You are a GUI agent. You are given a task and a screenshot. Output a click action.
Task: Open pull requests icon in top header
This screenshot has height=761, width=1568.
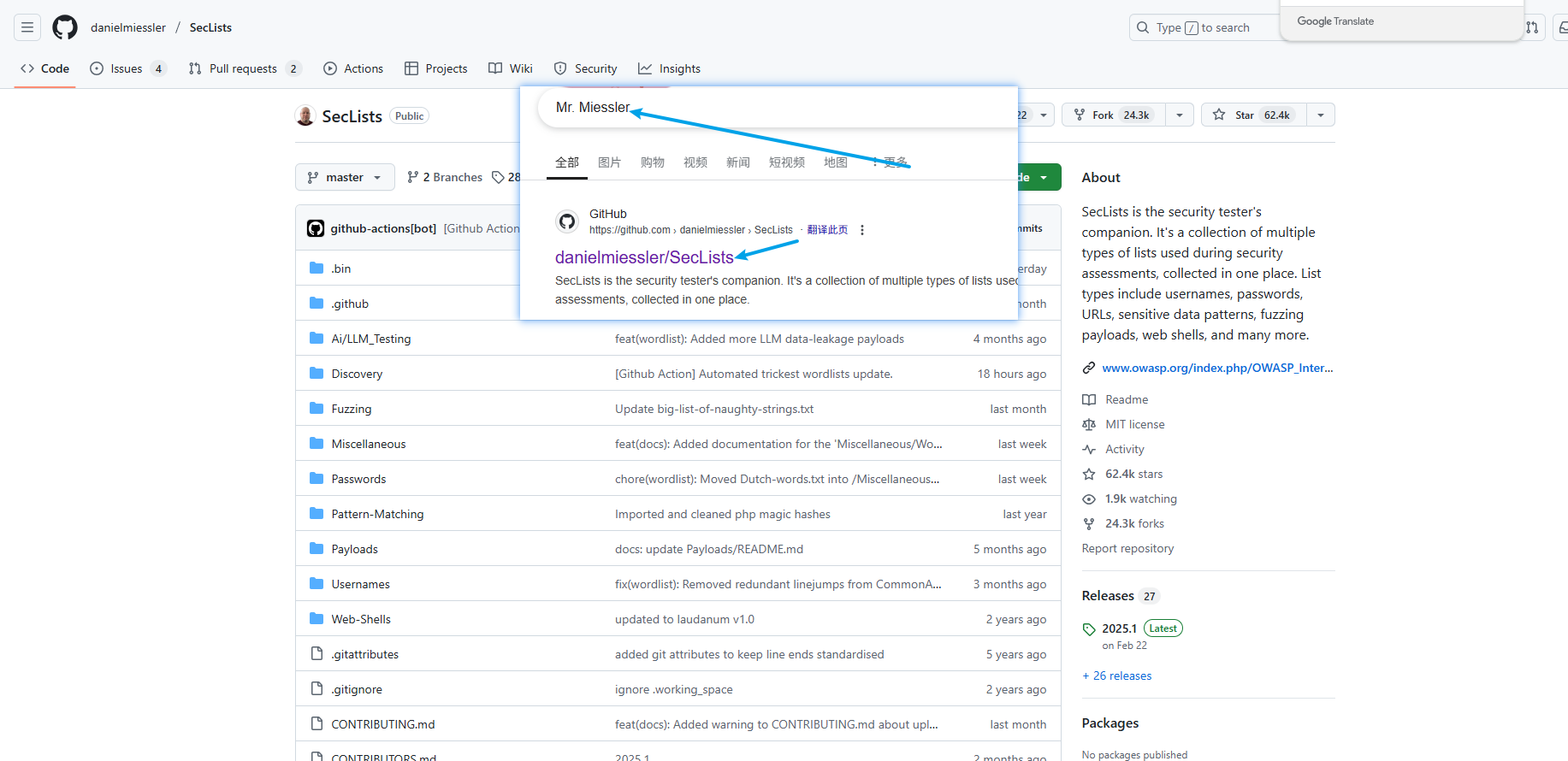[x=1532, y=27]
